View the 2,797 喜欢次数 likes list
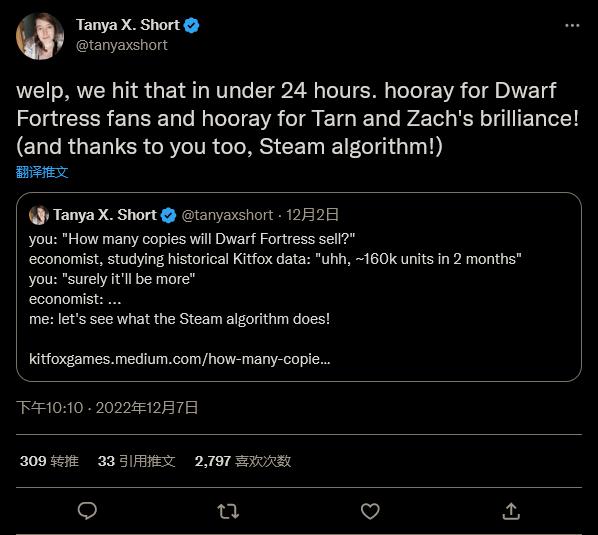Screen dimensions: 598x535 pos(243,461)
